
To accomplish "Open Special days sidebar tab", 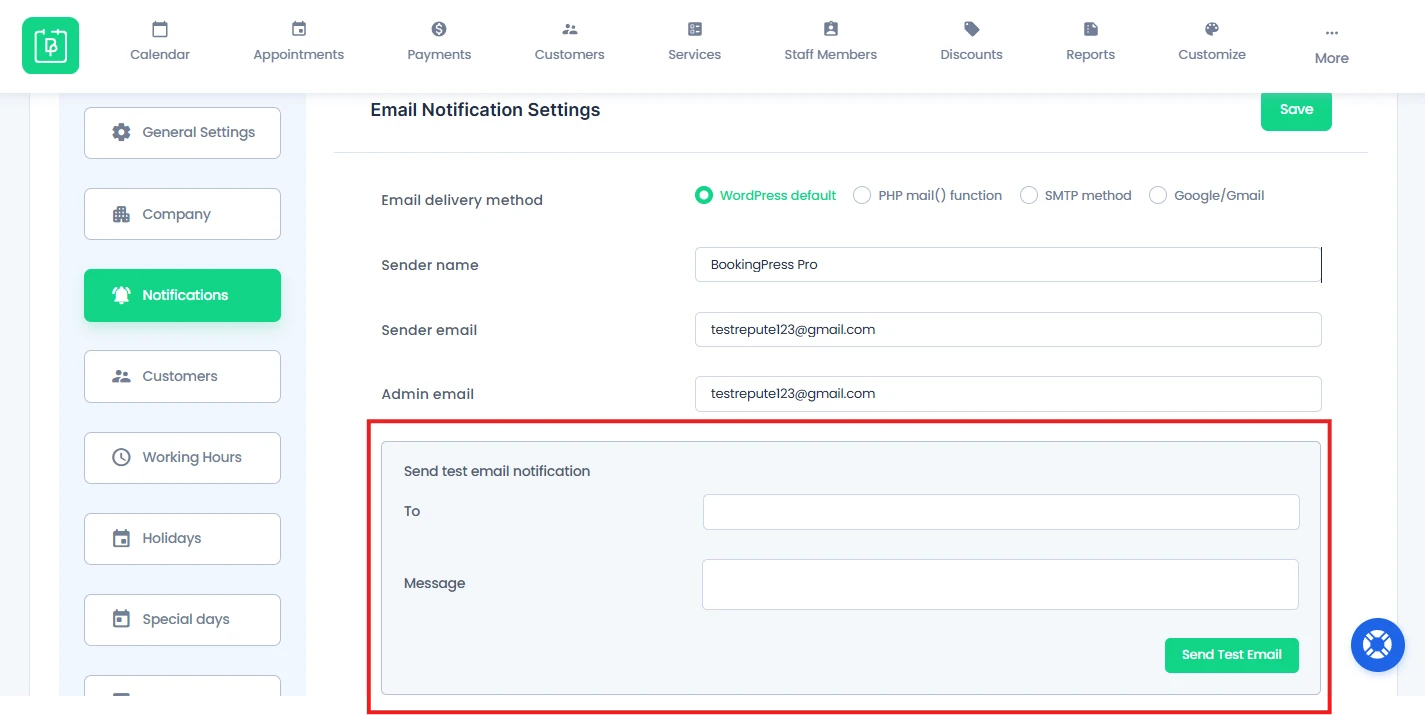I will (182, 619).
